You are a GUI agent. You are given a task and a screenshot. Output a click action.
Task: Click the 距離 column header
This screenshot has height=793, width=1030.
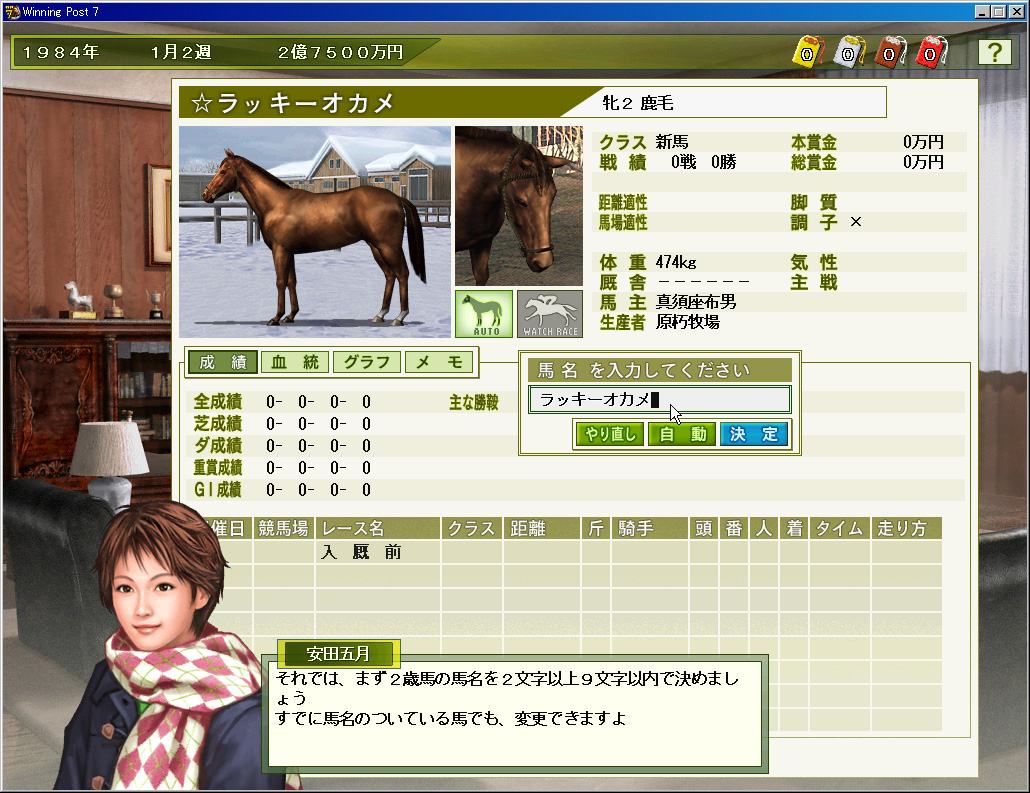point(541,528)
